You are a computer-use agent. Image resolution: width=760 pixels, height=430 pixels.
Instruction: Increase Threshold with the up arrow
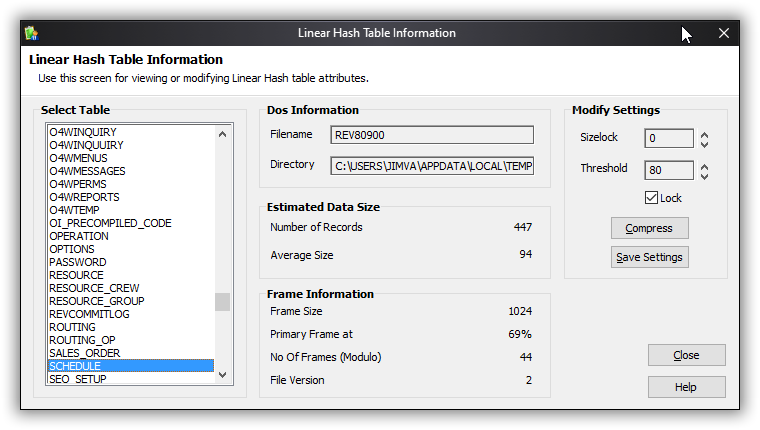point(705,166)
